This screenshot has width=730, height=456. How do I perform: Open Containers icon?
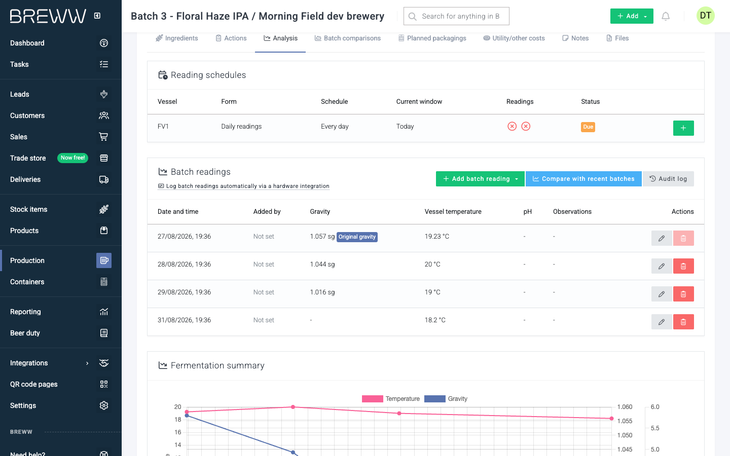pos(104,282)
